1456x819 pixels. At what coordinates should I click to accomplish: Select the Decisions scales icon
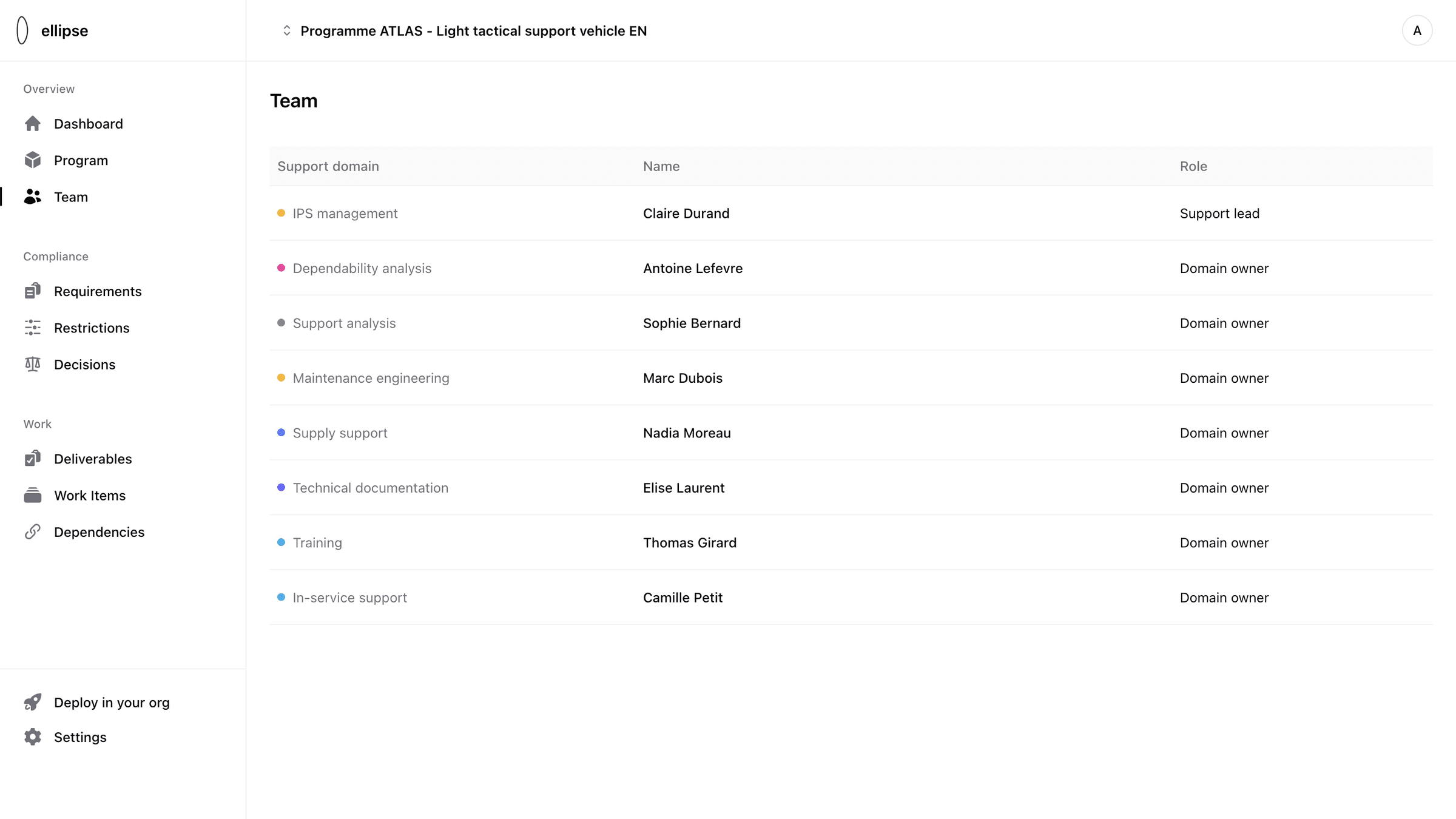[x=33, y=364]
